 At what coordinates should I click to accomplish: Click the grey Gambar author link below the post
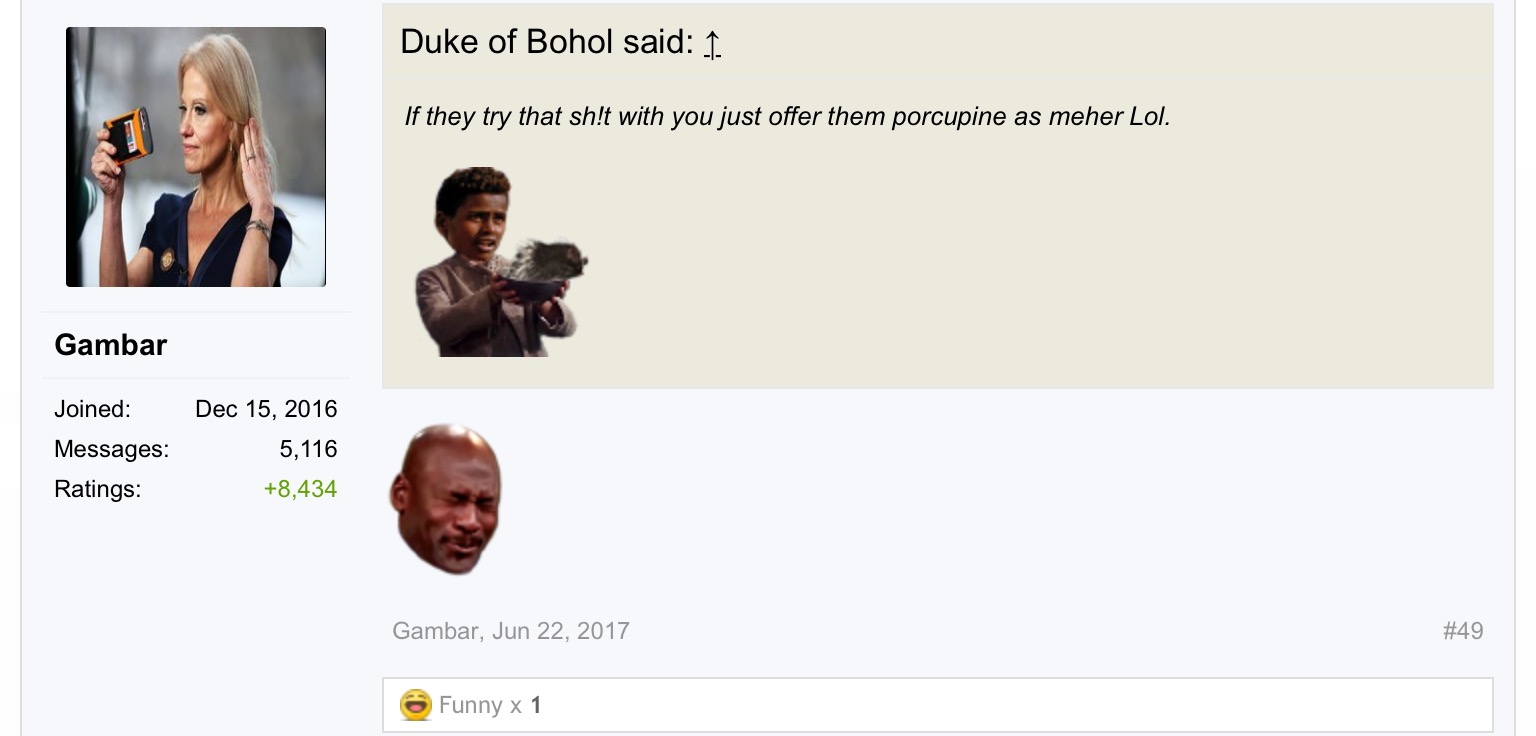pyautogui.click(x=436, y=631)
